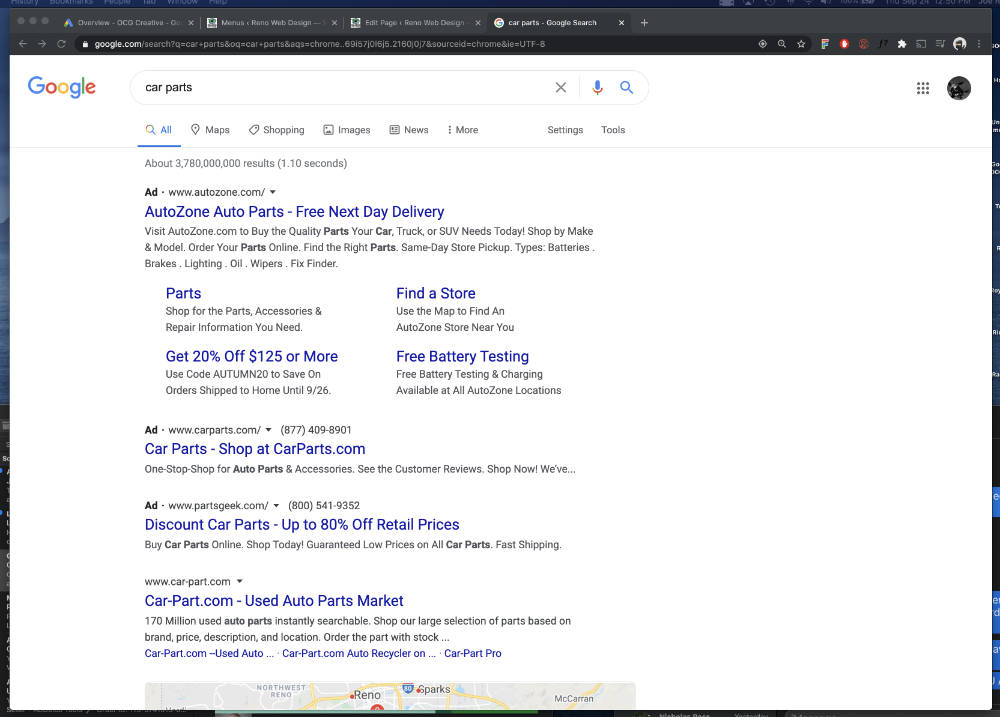The image size is (1000, 717).
Task: Click the car parts search input field
Action: tap(344, 87)
